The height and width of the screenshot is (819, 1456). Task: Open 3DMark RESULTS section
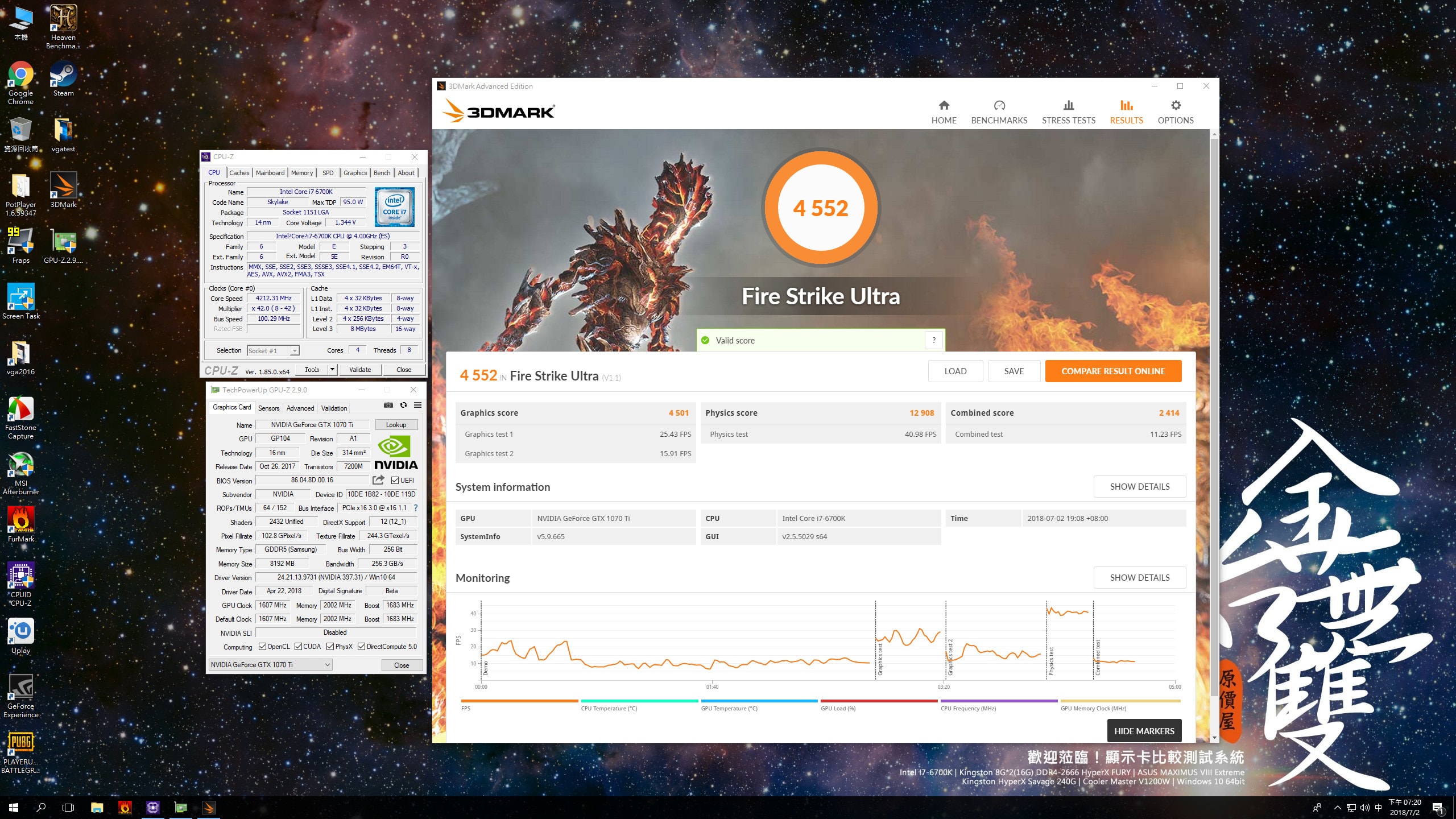point(1126,112)
